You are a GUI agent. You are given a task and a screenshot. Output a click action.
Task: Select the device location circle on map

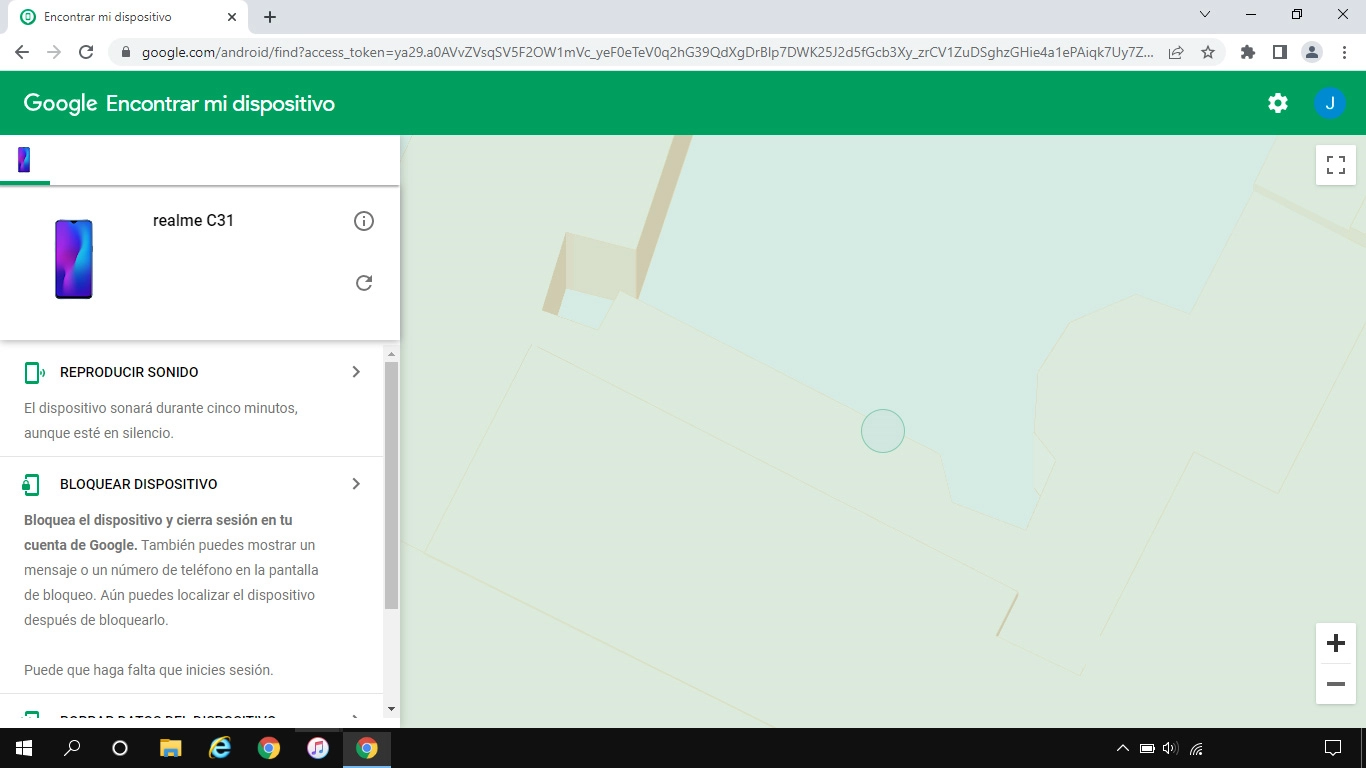[883, 430]
